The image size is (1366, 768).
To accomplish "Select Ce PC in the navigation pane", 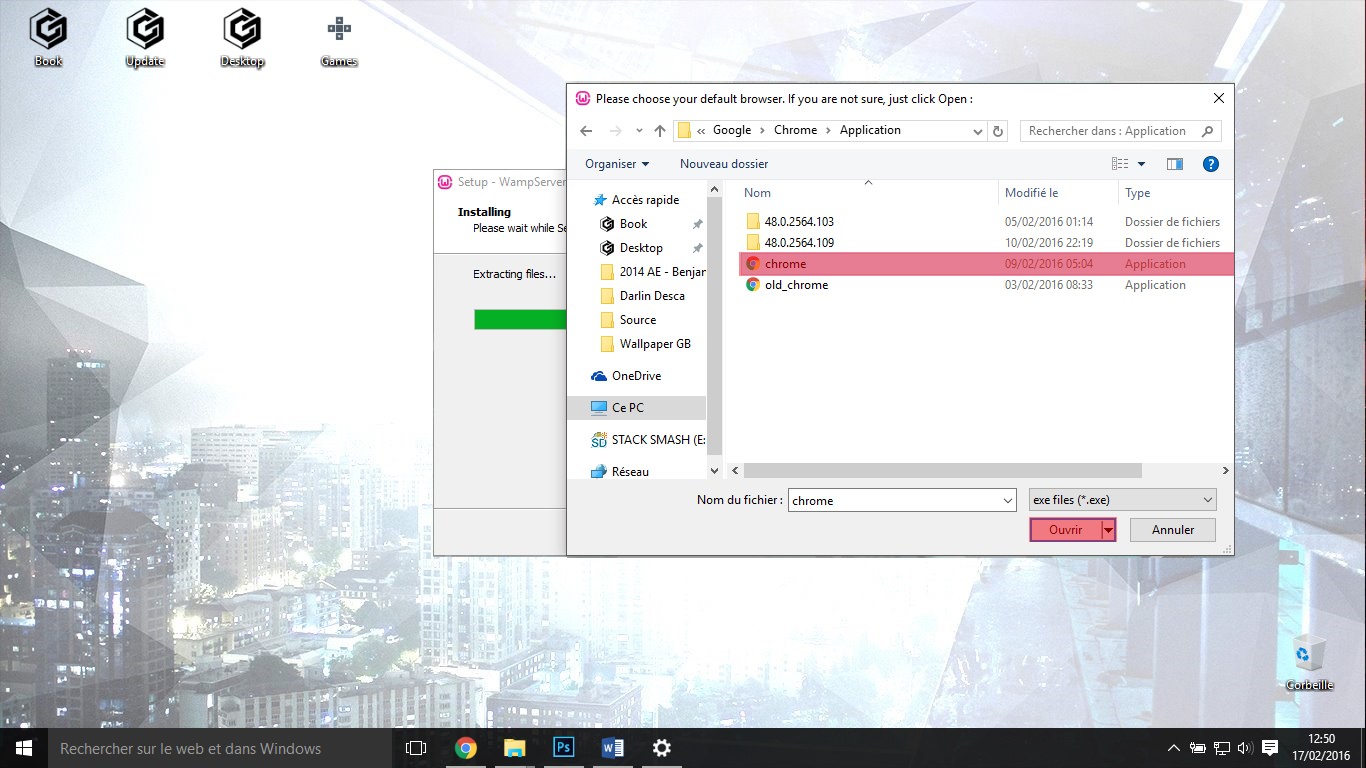I will 628,408.
